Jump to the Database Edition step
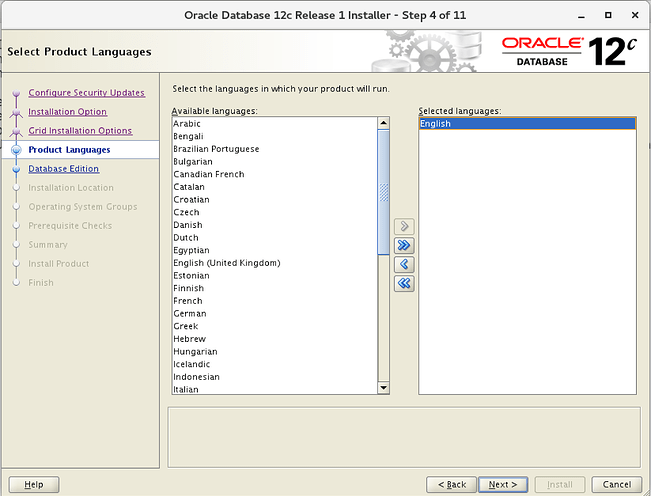651x496 pixels. (x=64, y=169)
